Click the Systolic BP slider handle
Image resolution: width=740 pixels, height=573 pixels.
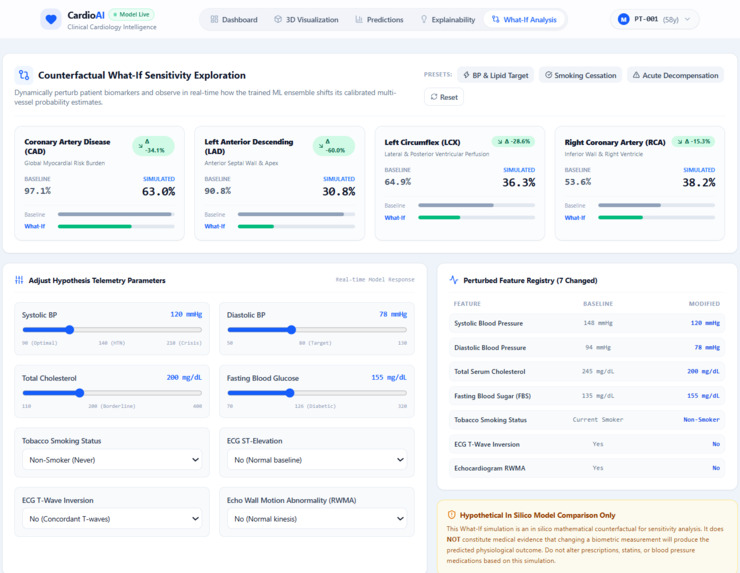pyautogui.click(x=69, y=329)
